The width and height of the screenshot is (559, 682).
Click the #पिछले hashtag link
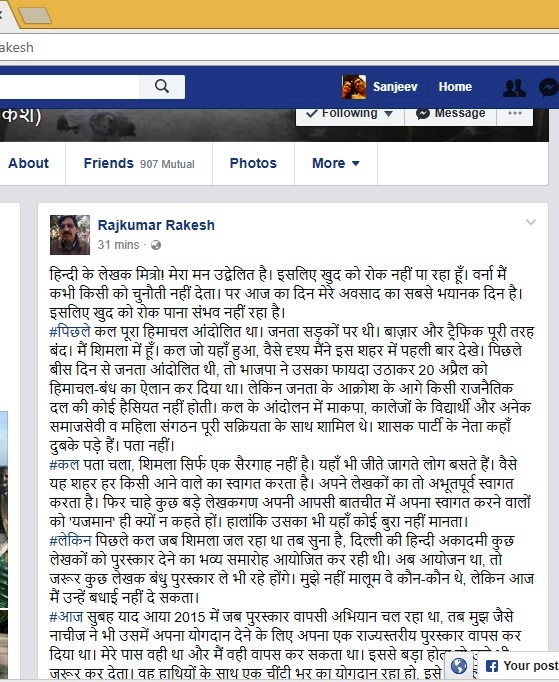[70, 331]
